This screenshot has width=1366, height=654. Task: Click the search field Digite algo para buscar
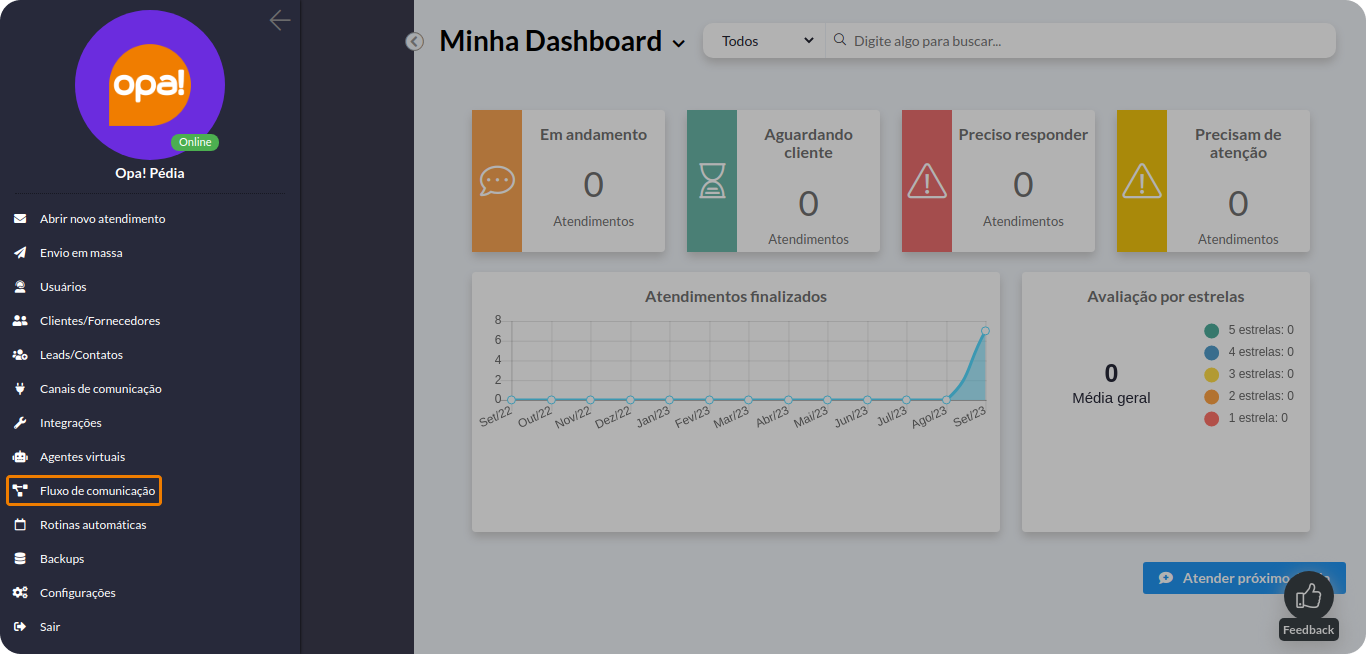1080,41
